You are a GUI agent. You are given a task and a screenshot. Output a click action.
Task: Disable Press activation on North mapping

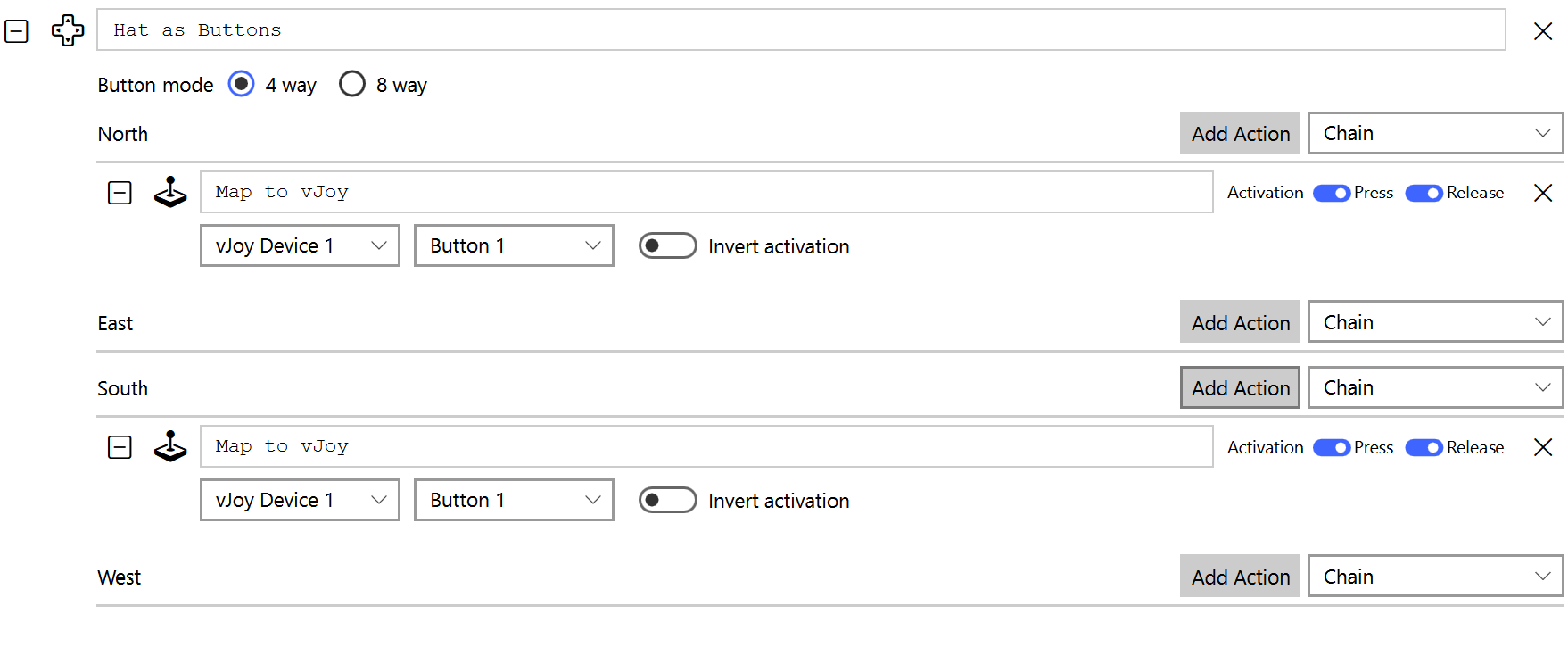pyautogui.click(x=1331, y=193)
